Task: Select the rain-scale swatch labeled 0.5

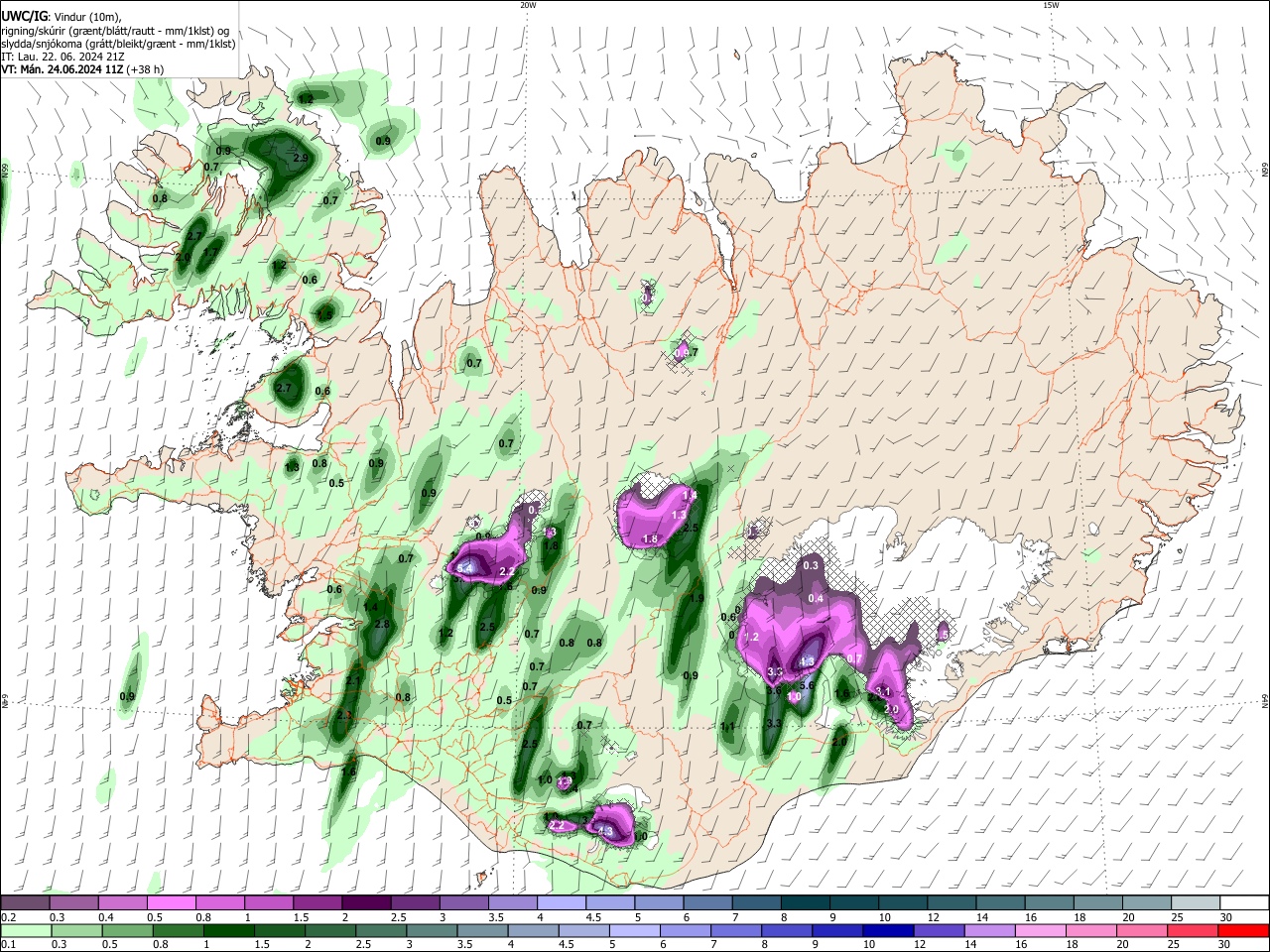Action: click(127, 930)
